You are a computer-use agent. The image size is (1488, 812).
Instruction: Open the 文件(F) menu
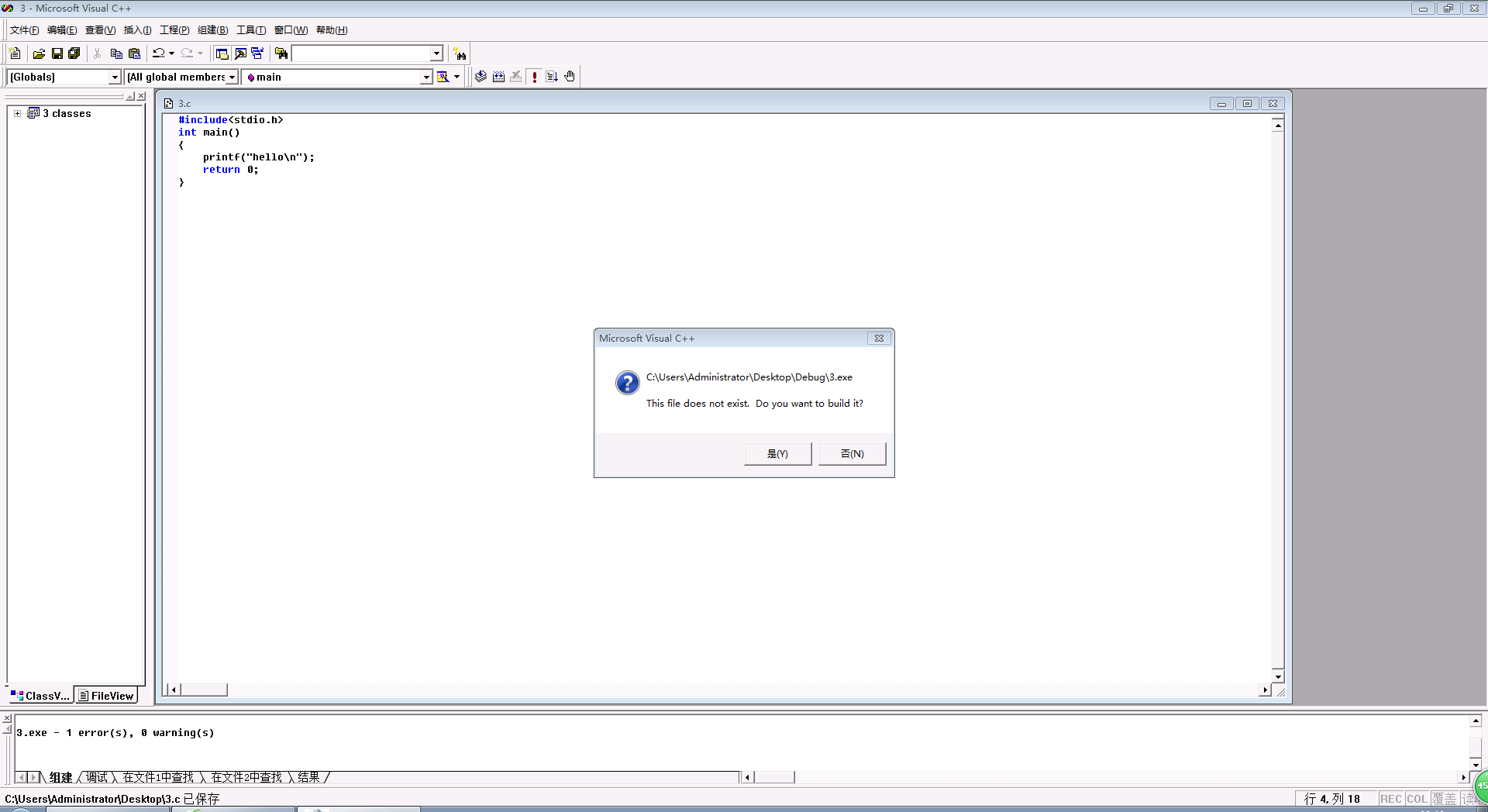[24, 30]
